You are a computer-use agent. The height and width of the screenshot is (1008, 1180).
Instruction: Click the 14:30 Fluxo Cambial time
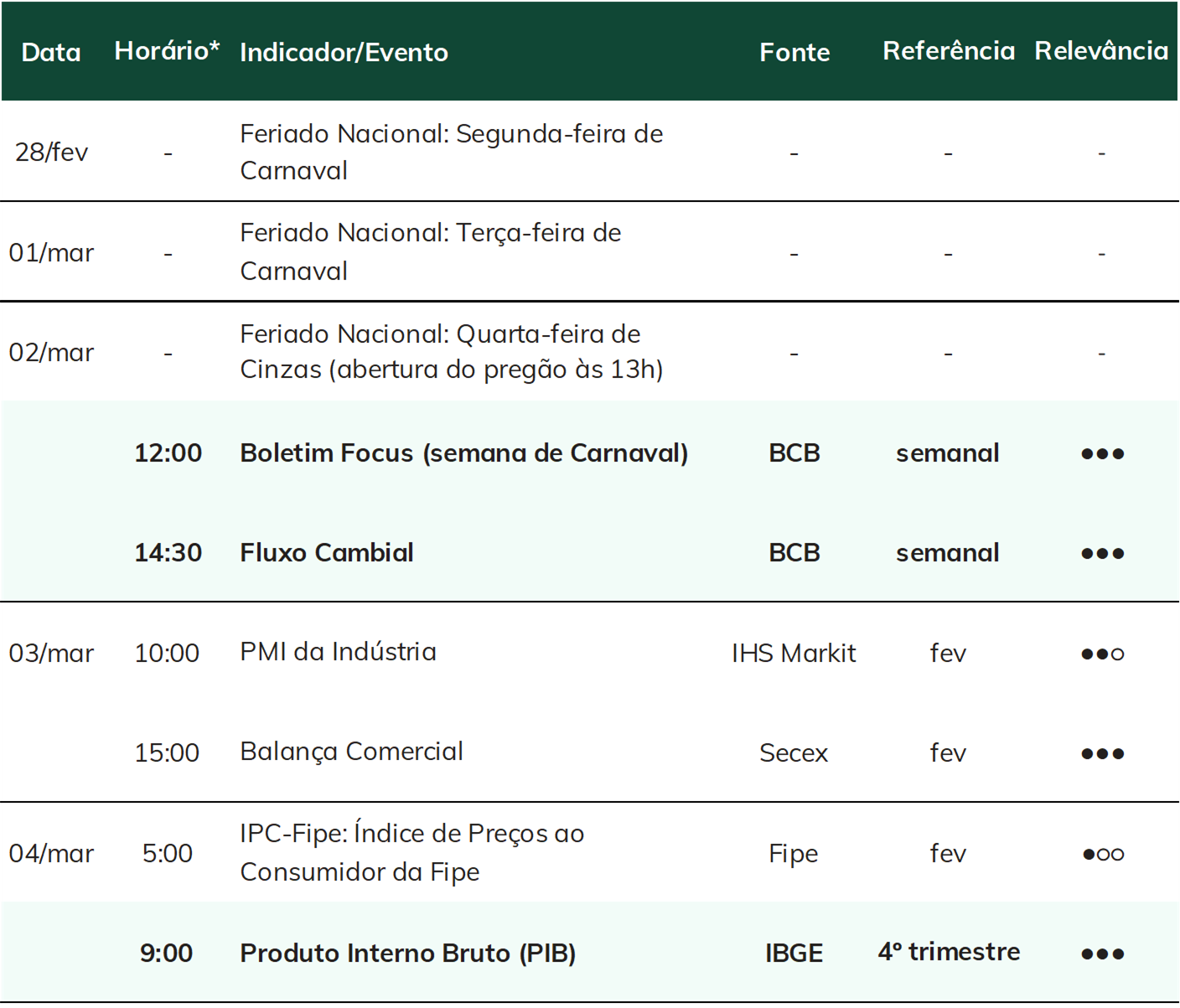coord(168,553)
